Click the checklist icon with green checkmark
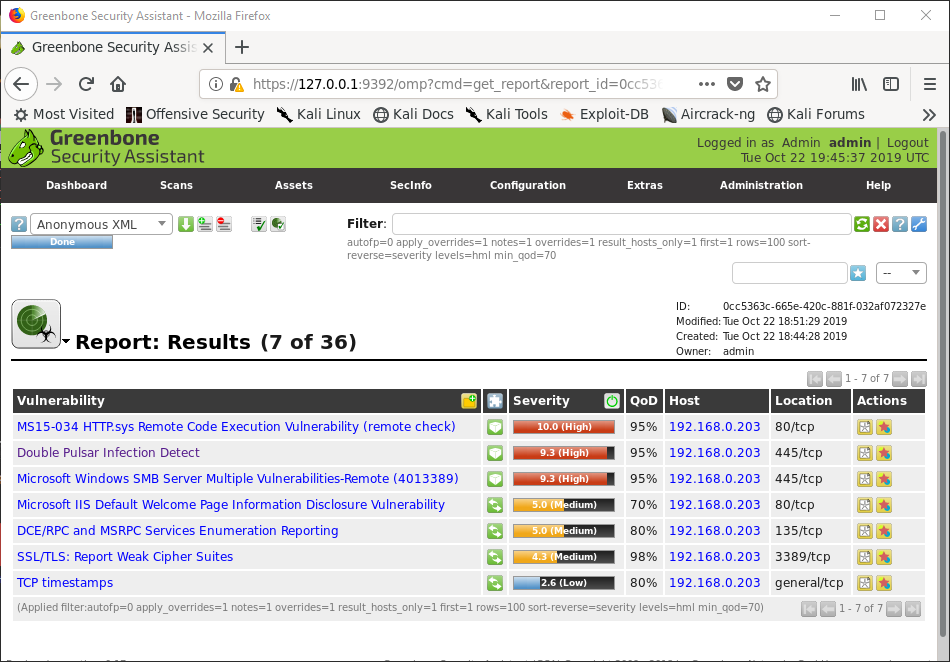Screen dimensions: 950x662 point(259,224)
